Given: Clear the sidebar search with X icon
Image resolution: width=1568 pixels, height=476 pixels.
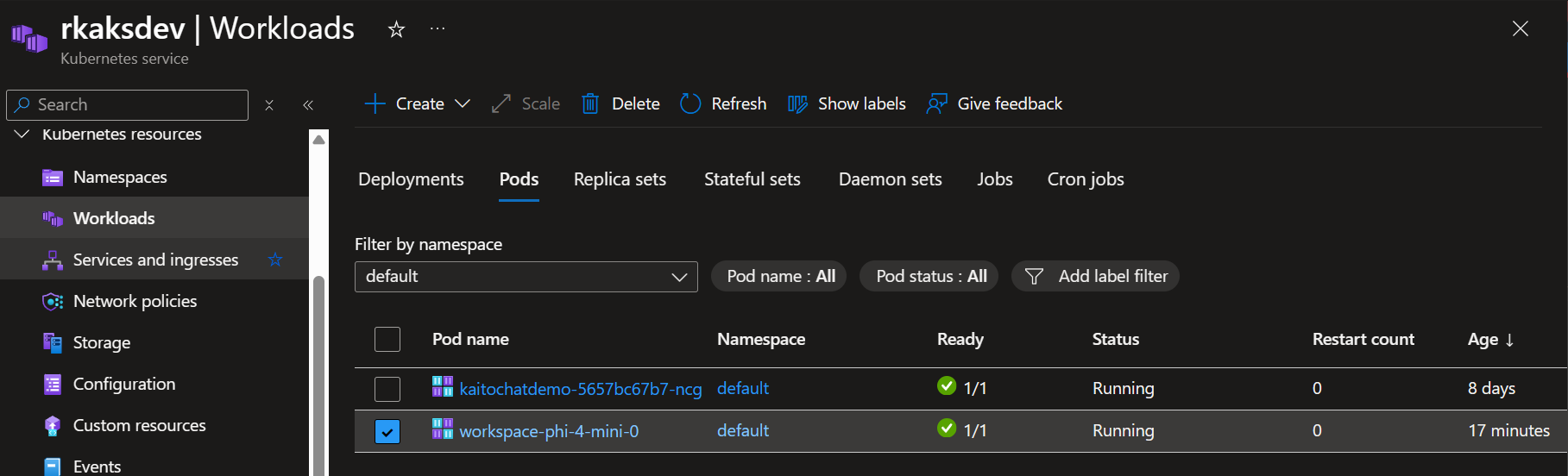Looking at the screenshot, I should click(x=269, y=105).
